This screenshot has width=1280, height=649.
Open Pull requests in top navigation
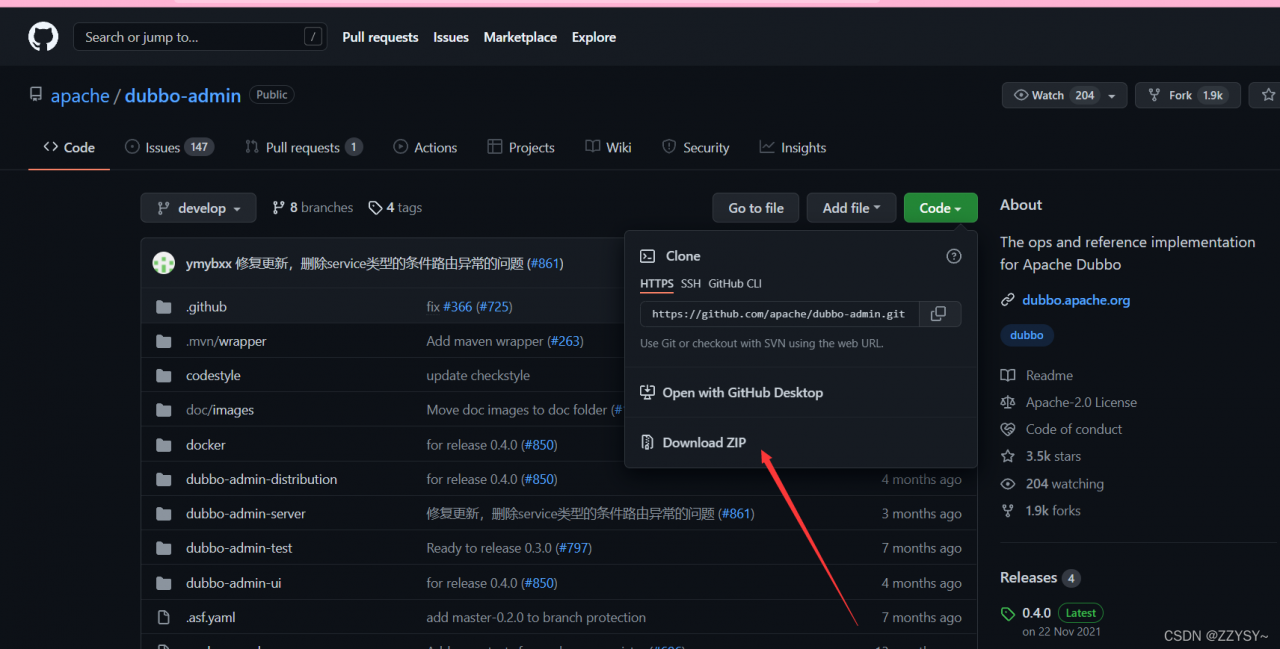click(x=380, y=37)
